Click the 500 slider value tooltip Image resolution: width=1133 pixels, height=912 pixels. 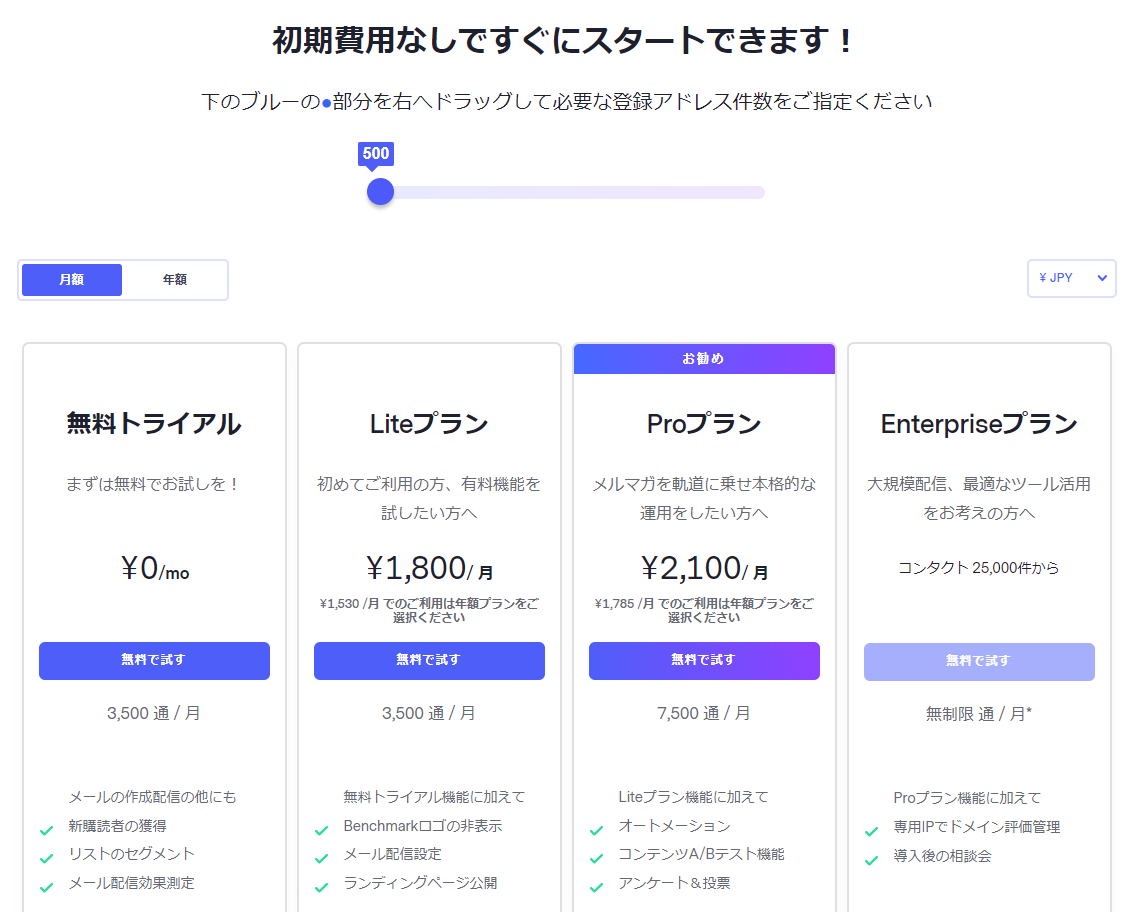376,153
